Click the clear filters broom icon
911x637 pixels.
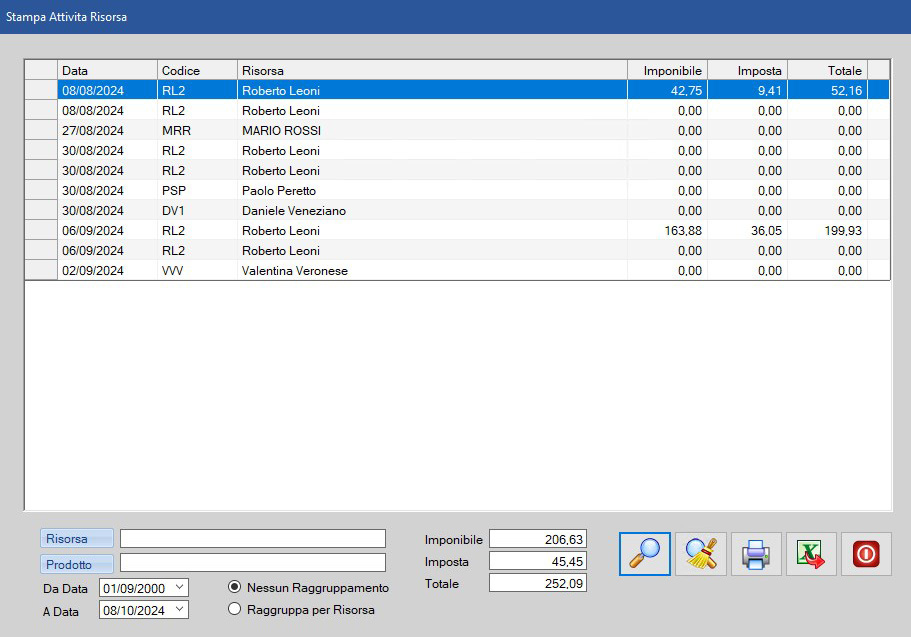point(700,554)
